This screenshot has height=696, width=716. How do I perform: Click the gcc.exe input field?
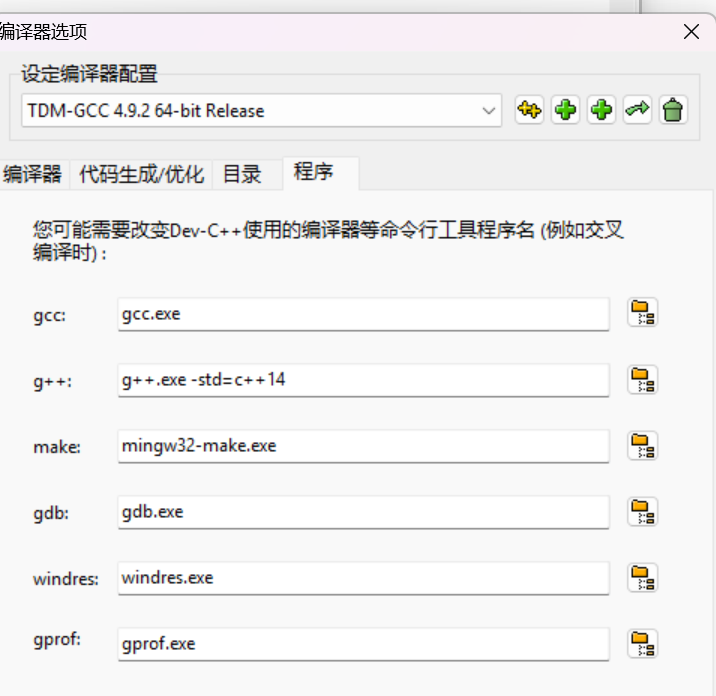coord(363,314)
